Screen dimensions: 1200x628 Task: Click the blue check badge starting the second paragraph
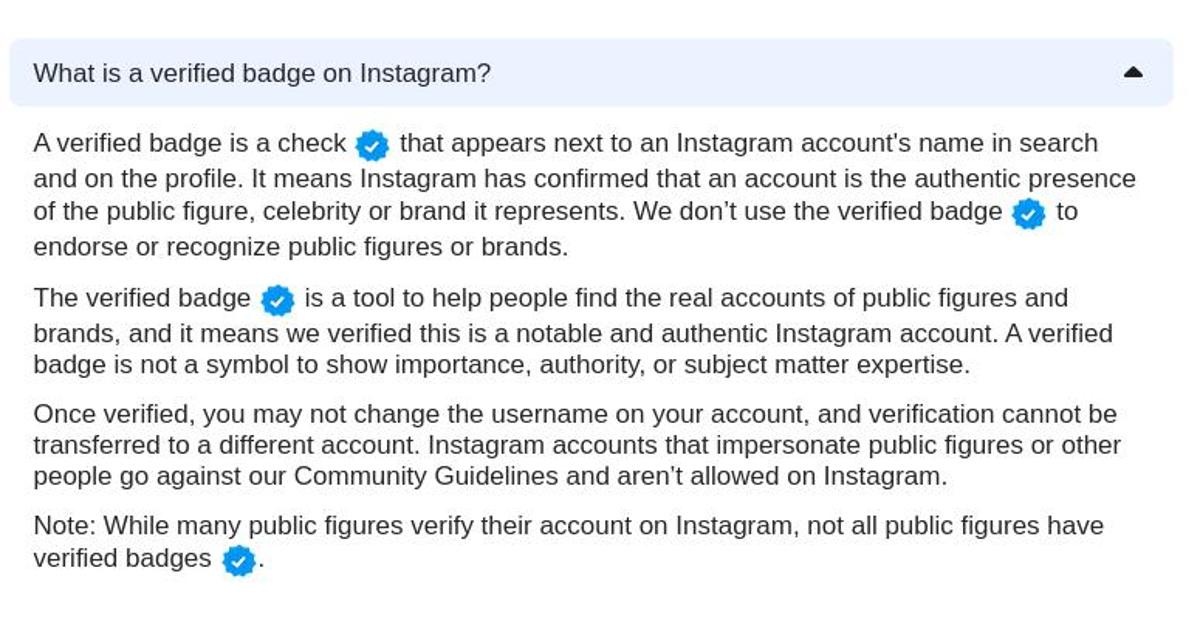pyautogui.click(x=276, y=298)
